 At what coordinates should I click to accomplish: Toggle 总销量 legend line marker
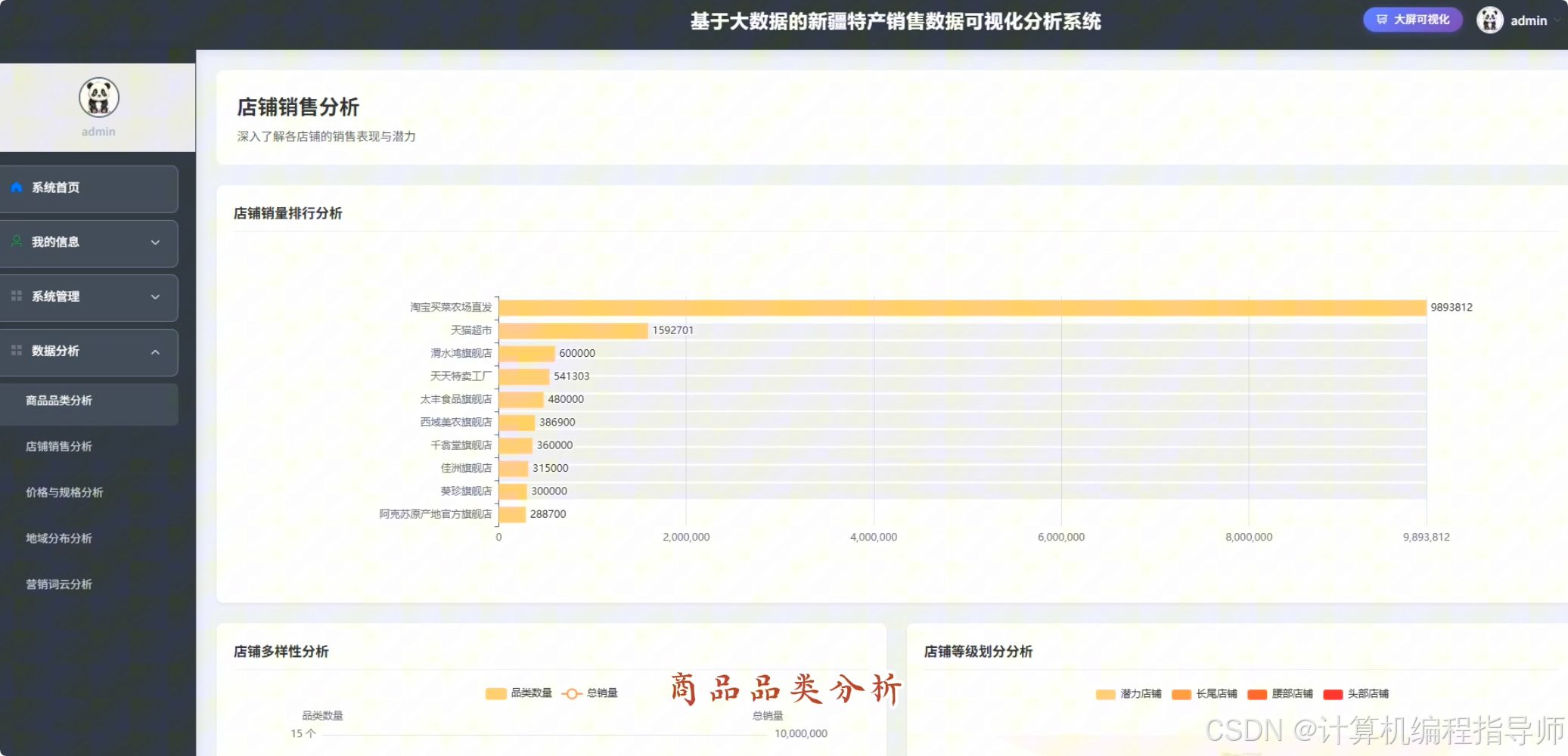572,693
